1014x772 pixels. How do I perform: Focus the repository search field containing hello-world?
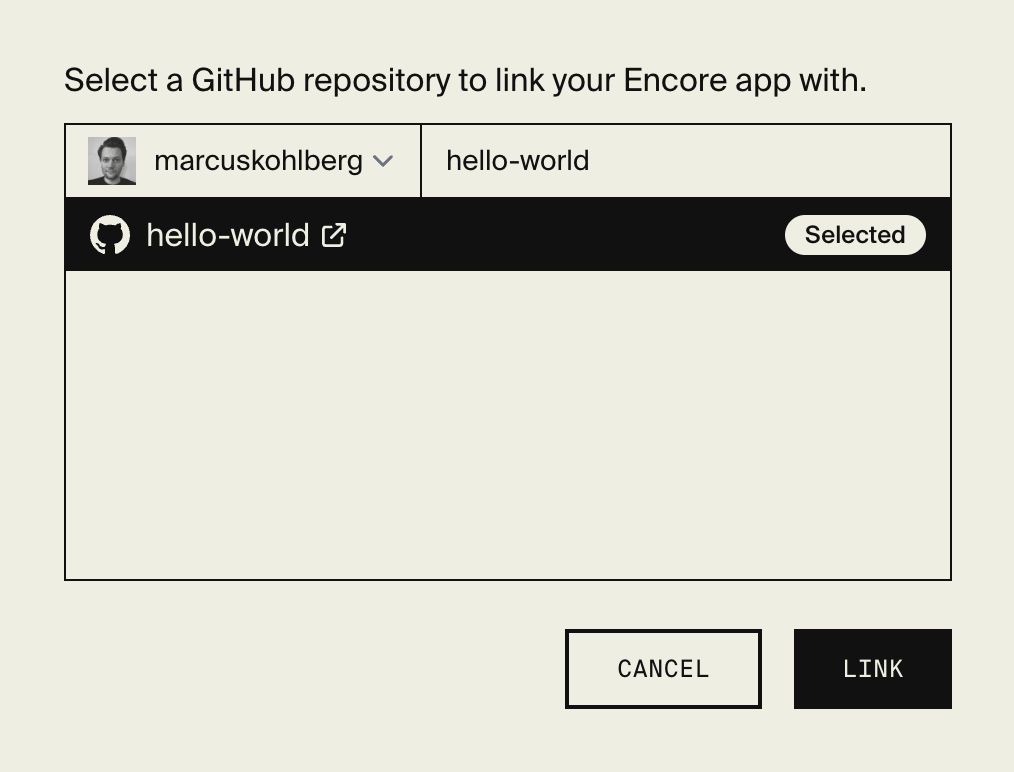685,160
